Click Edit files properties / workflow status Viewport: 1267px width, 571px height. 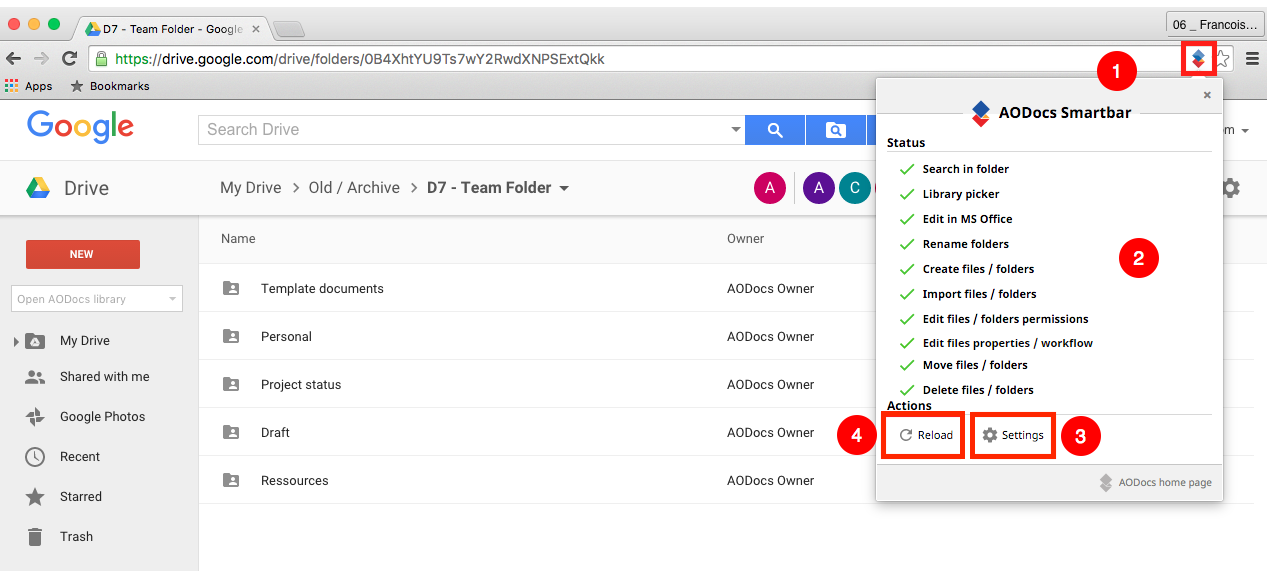coord(996,343)
